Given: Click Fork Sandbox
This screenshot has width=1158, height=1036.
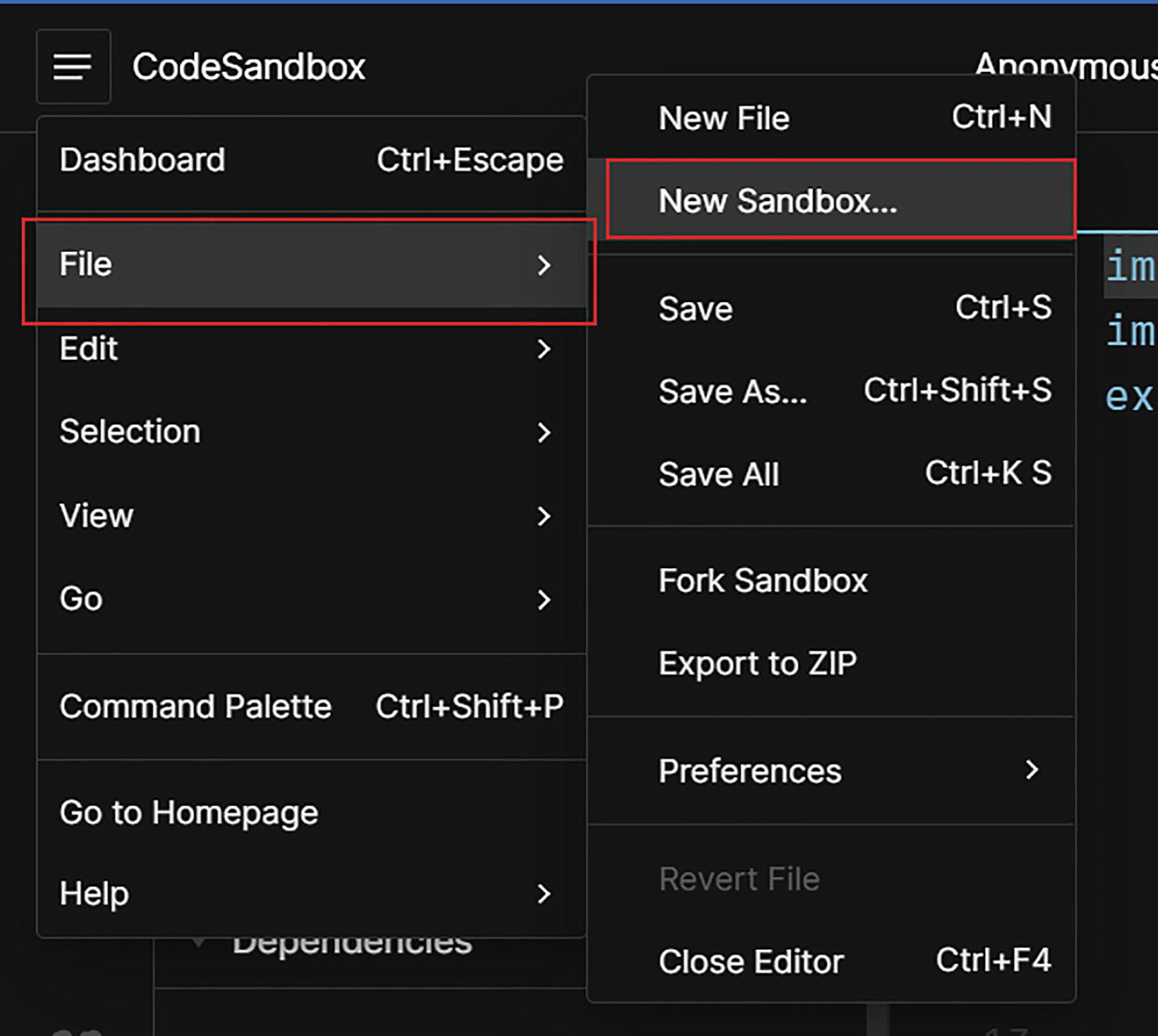Looking at the screenshot, I should coord(763,581).
